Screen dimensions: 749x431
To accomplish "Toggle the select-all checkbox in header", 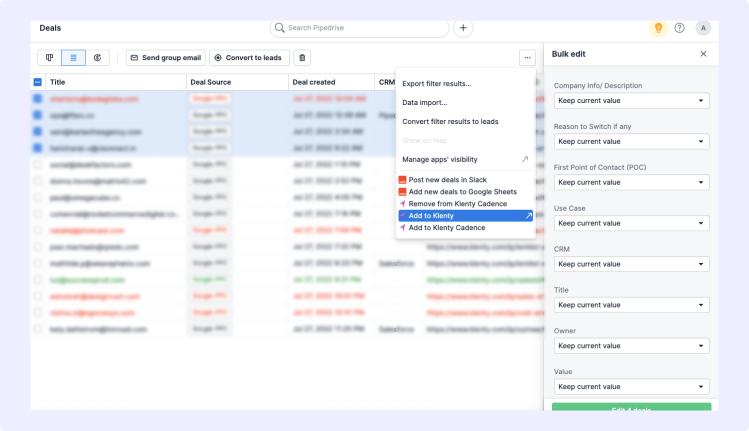I will click(38, 82).
